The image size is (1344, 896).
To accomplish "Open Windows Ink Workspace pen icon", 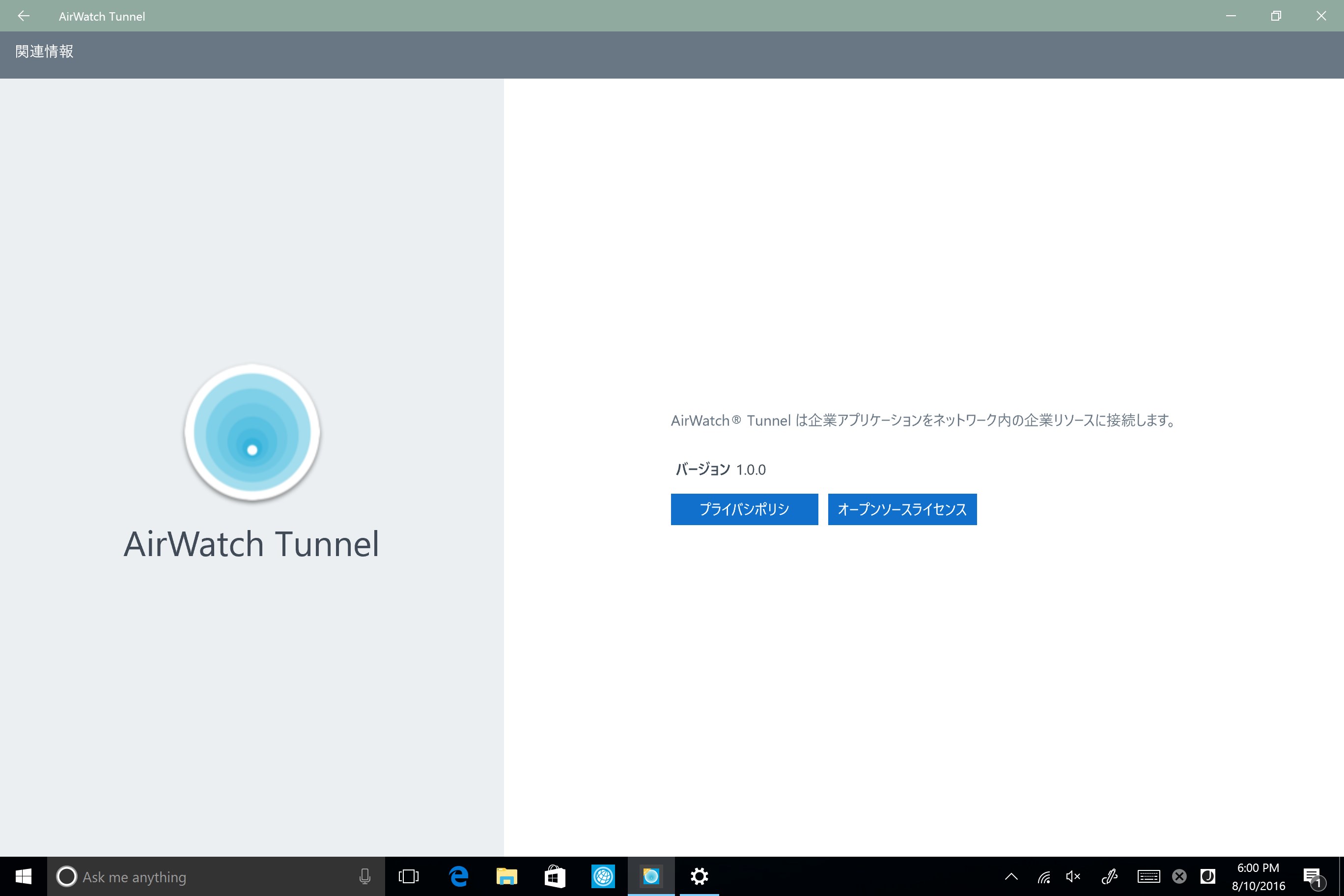I will click(x=1109, y=876).
